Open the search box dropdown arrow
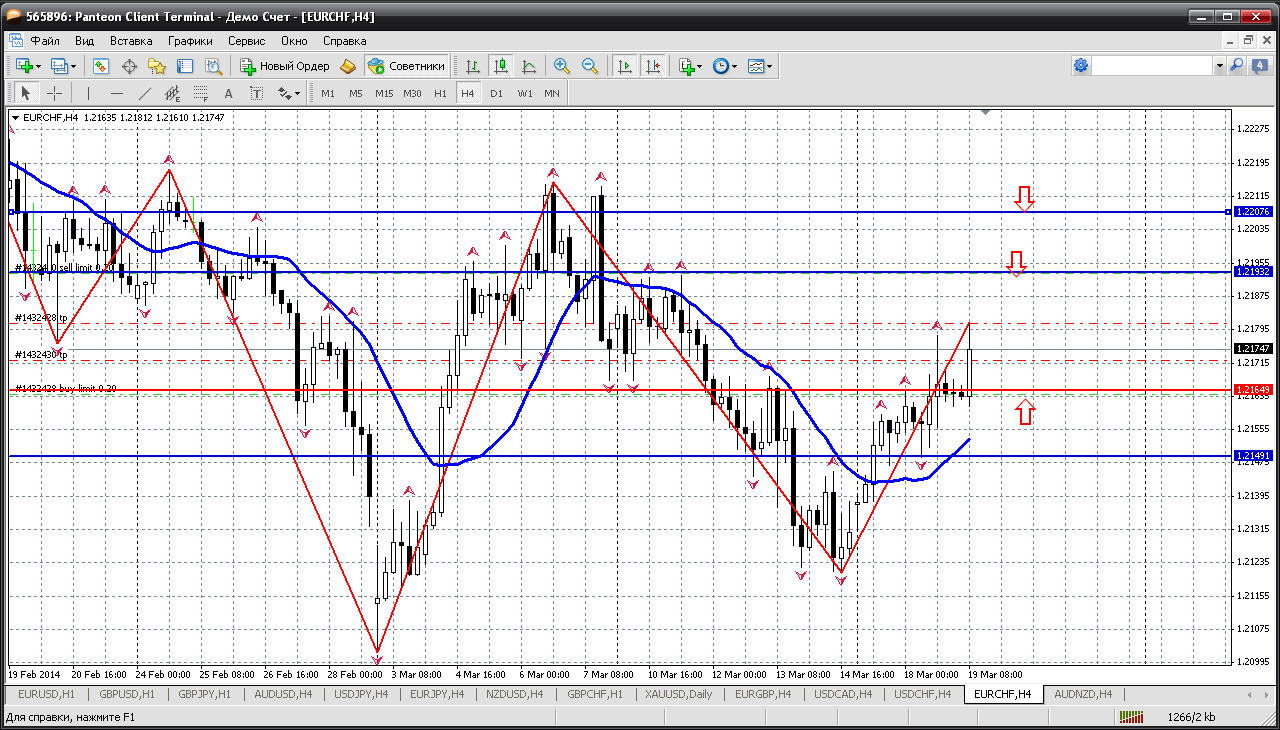 (1219, 66)
